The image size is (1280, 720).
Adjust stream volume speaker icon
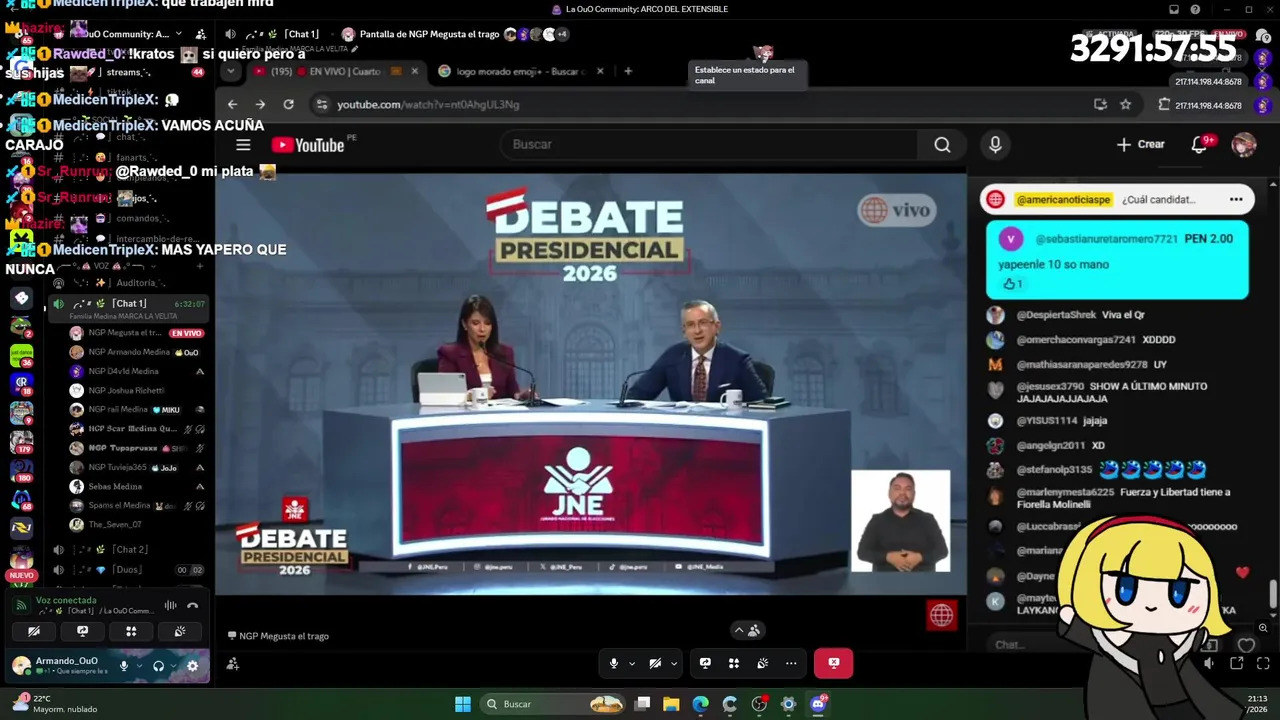[x=1209, y=663]
